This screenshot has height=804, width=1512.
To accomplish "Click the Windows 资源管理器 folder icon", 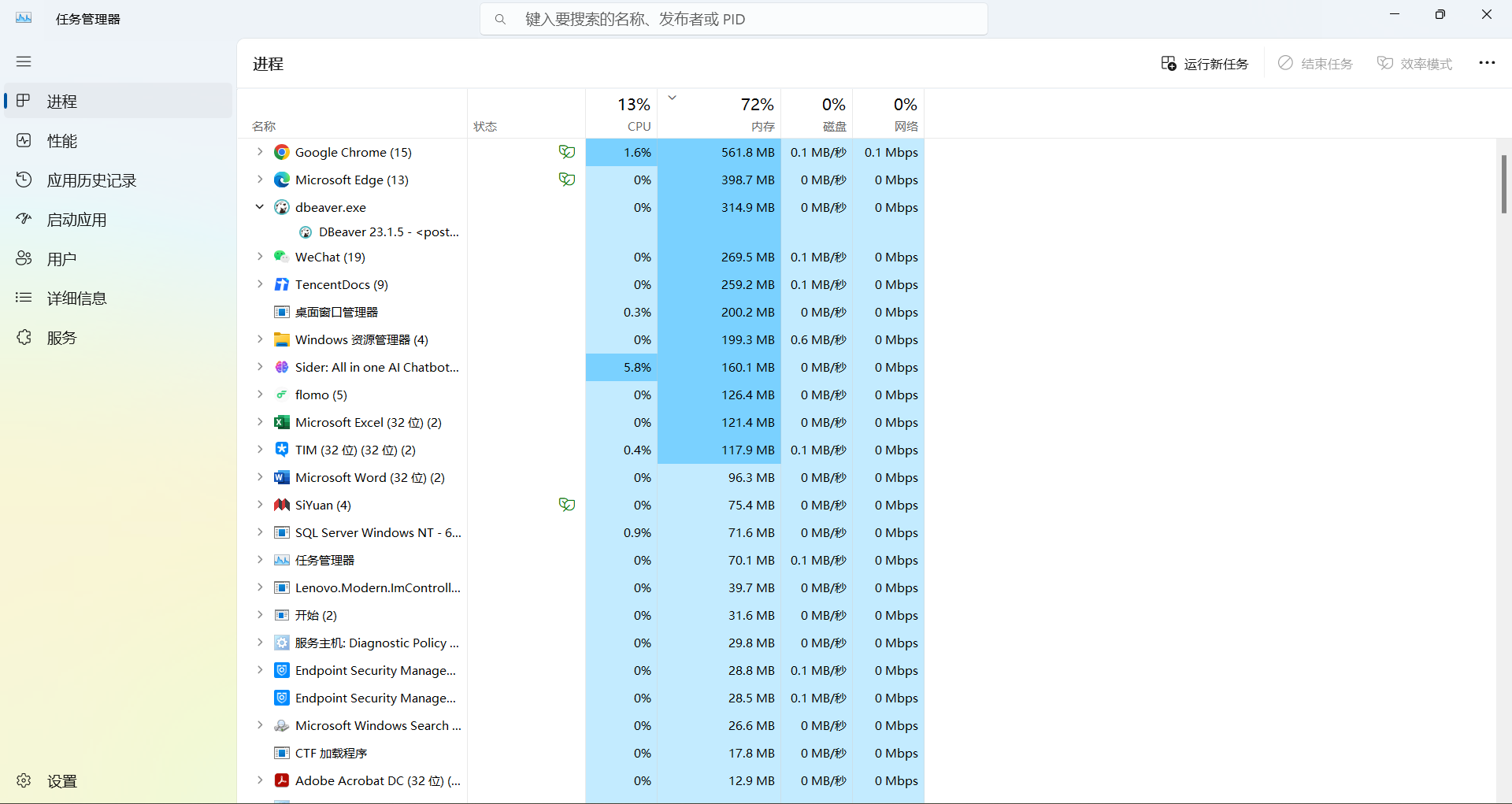I will click(282, 339).
